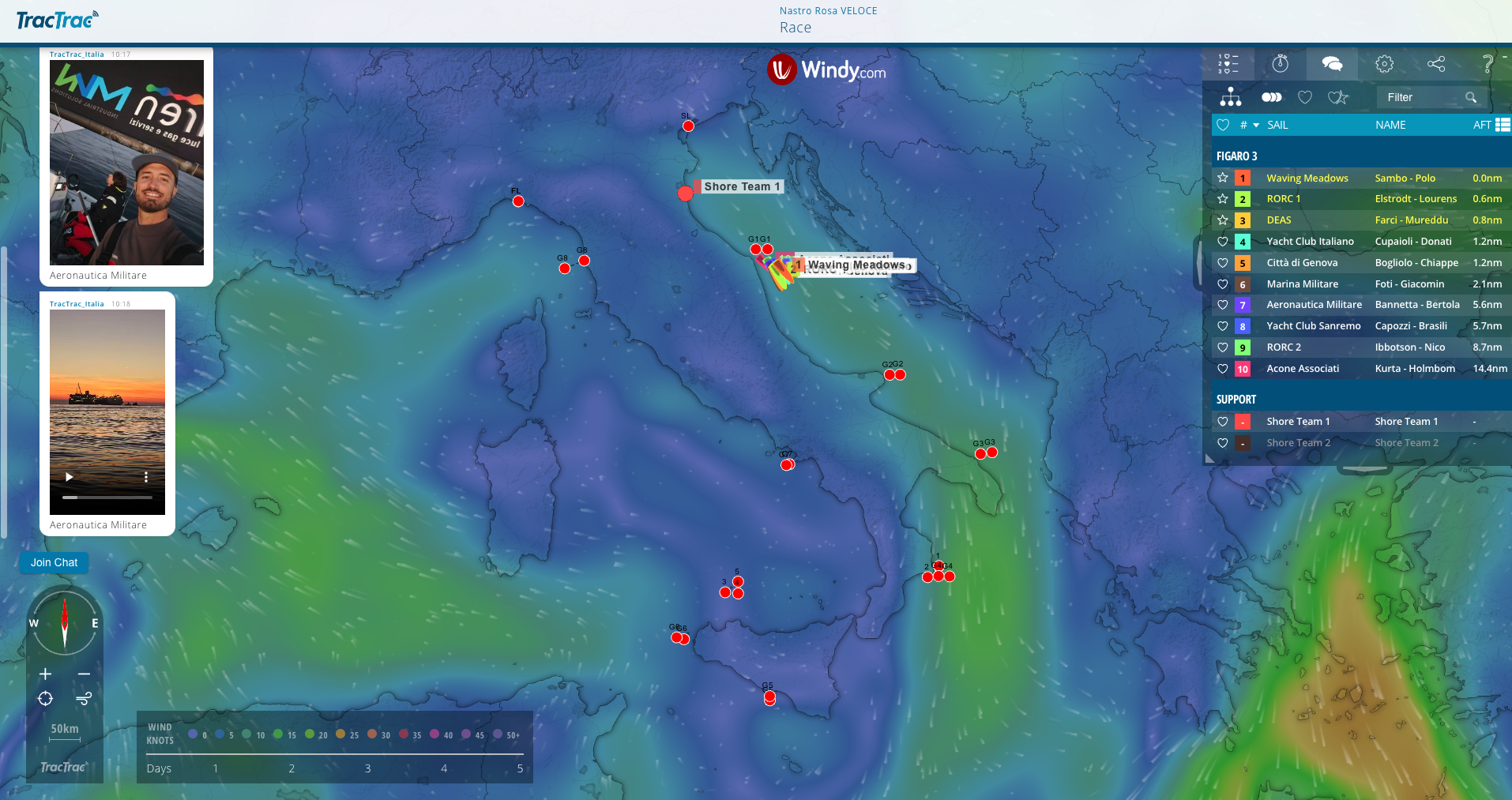Viewport: 1512px width, 800px height.
Task: Zoom in the map with plus
Action: point(45,674)
